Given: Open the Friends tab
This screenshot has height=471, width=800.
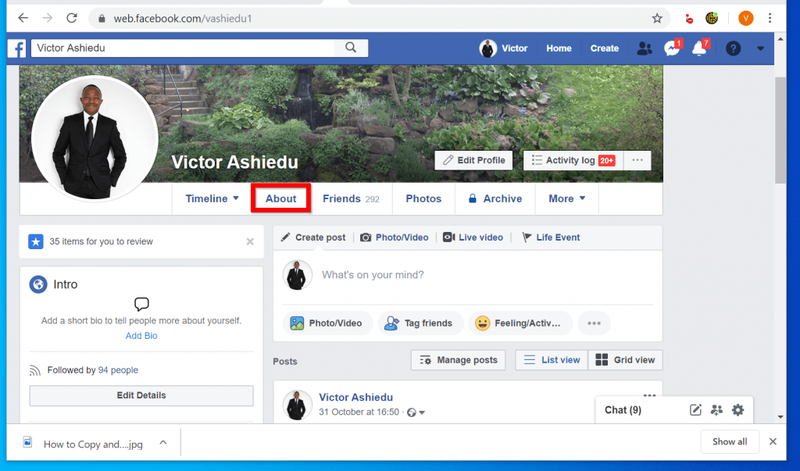Looking at the screenshot, I should tap(351, 199).
